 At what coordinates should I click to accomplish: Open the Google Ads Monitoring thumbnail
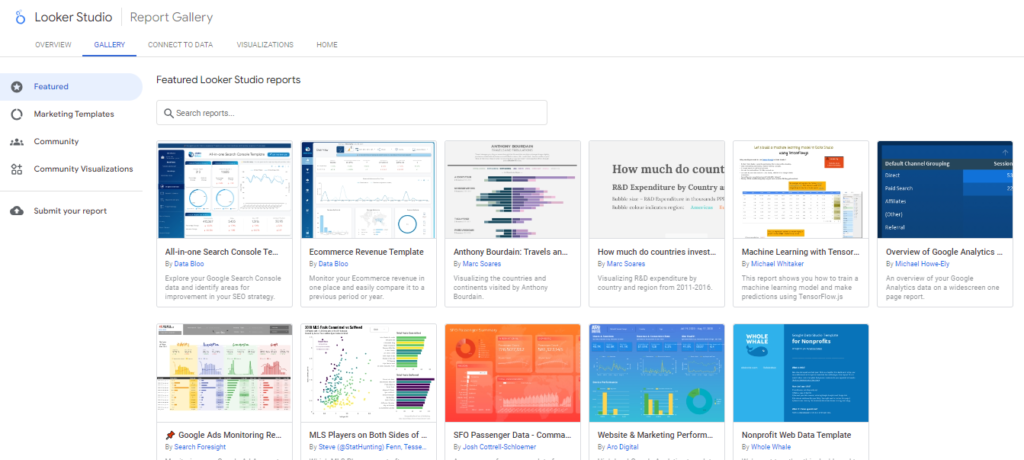225,373
